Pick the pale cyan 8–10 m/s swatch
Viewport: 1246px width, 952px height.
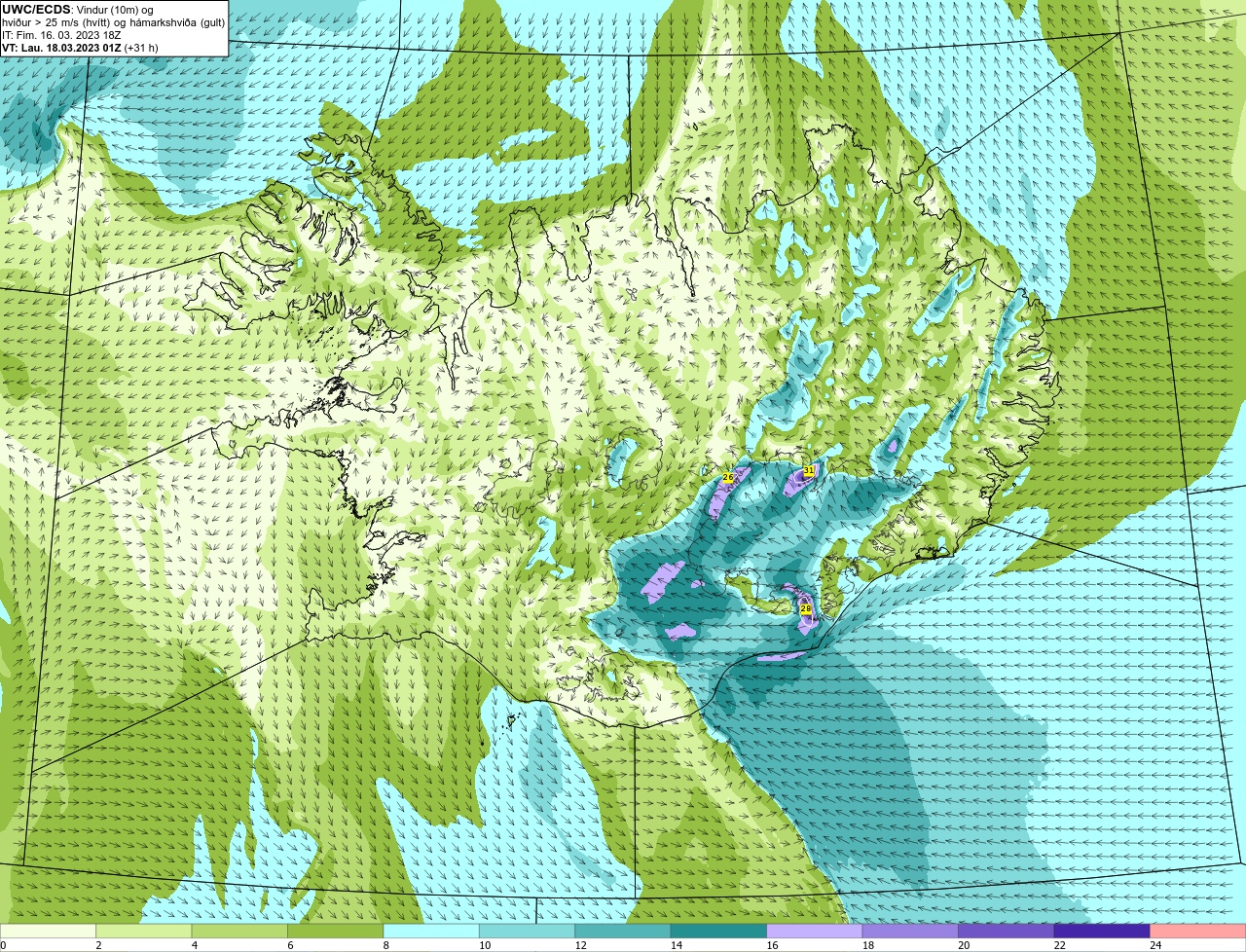click(x=431, y=932)
